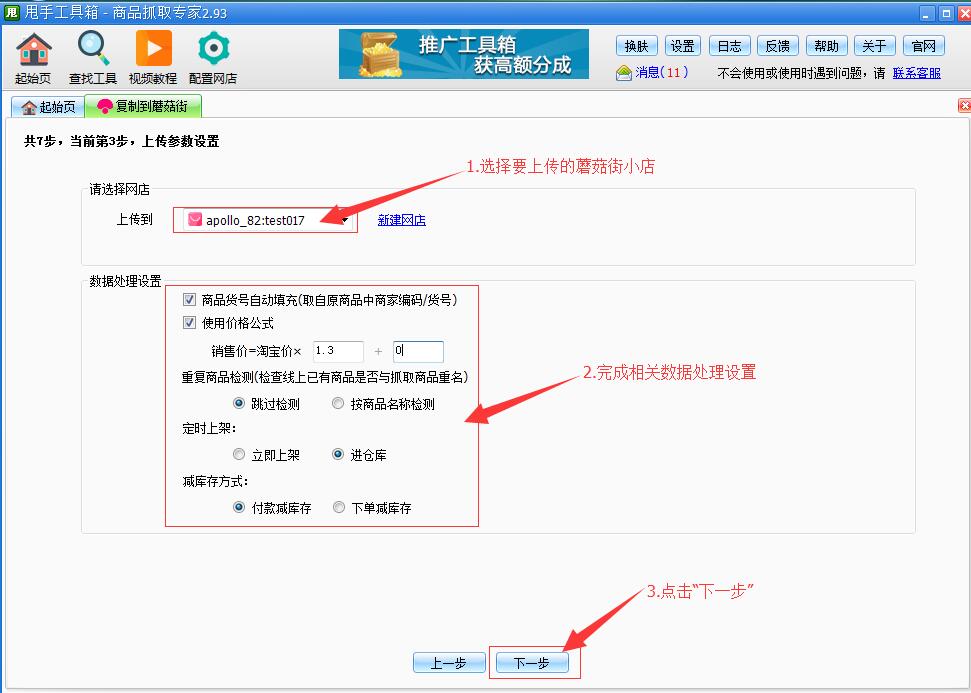Select 按商品名称检测 radio button
The width and height of the screenshot is (971, 693).
(x=338, y=404)
